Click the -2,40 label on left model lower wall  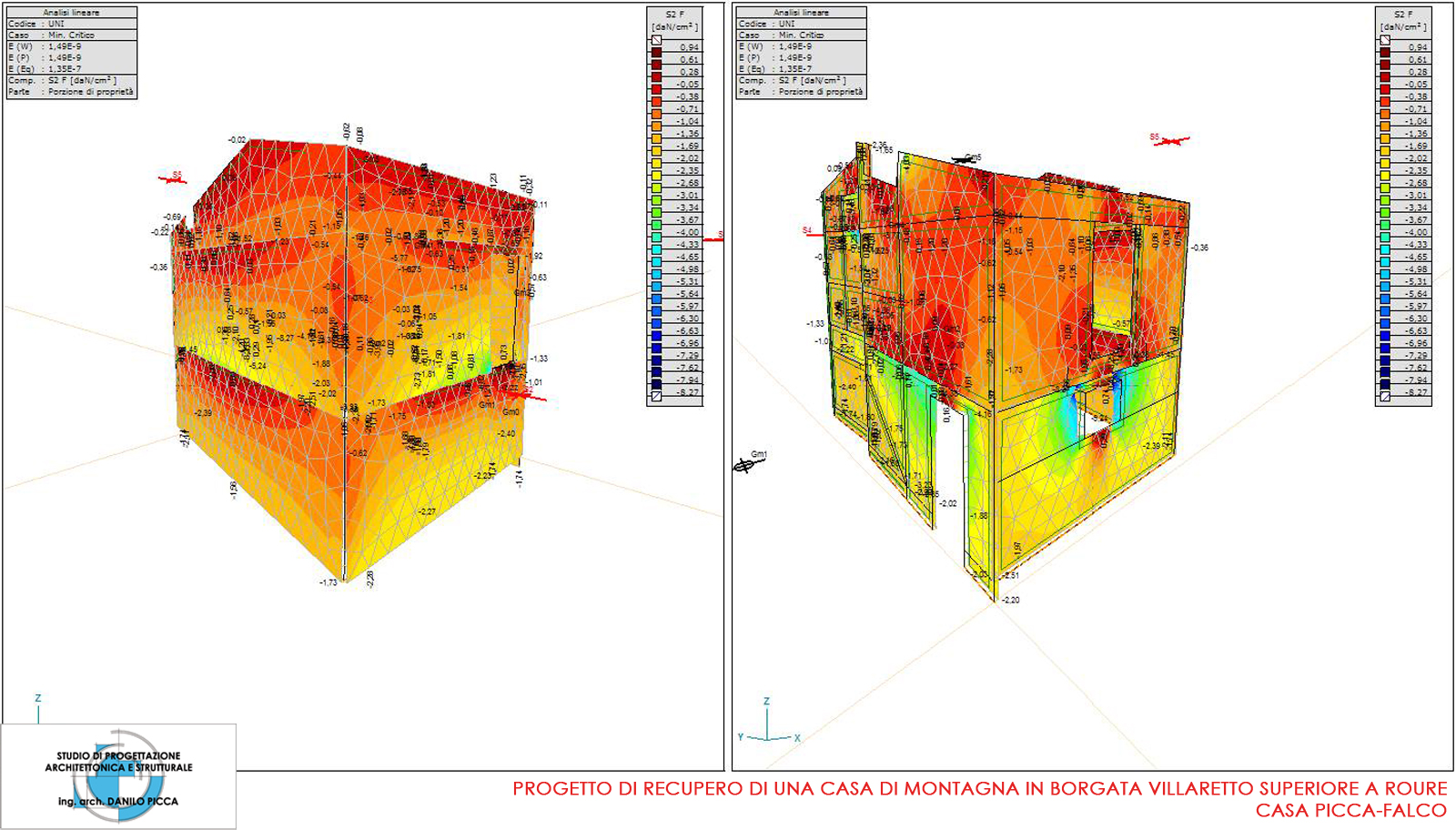point(506,433)
